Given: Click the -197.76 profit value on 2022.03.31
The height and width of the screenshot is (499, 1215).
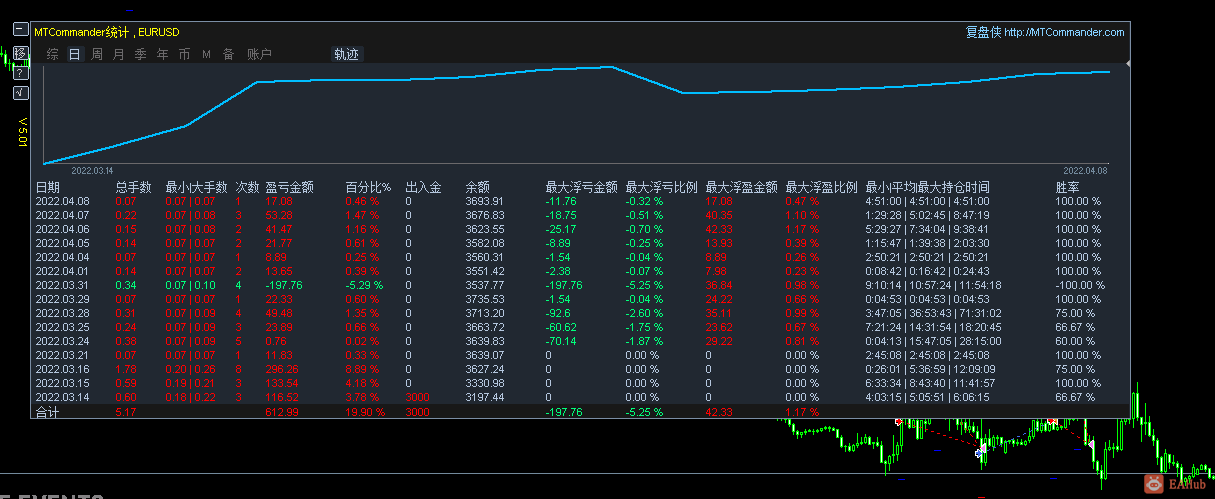Looking at the screenshot, I should [x=283, y=285].
